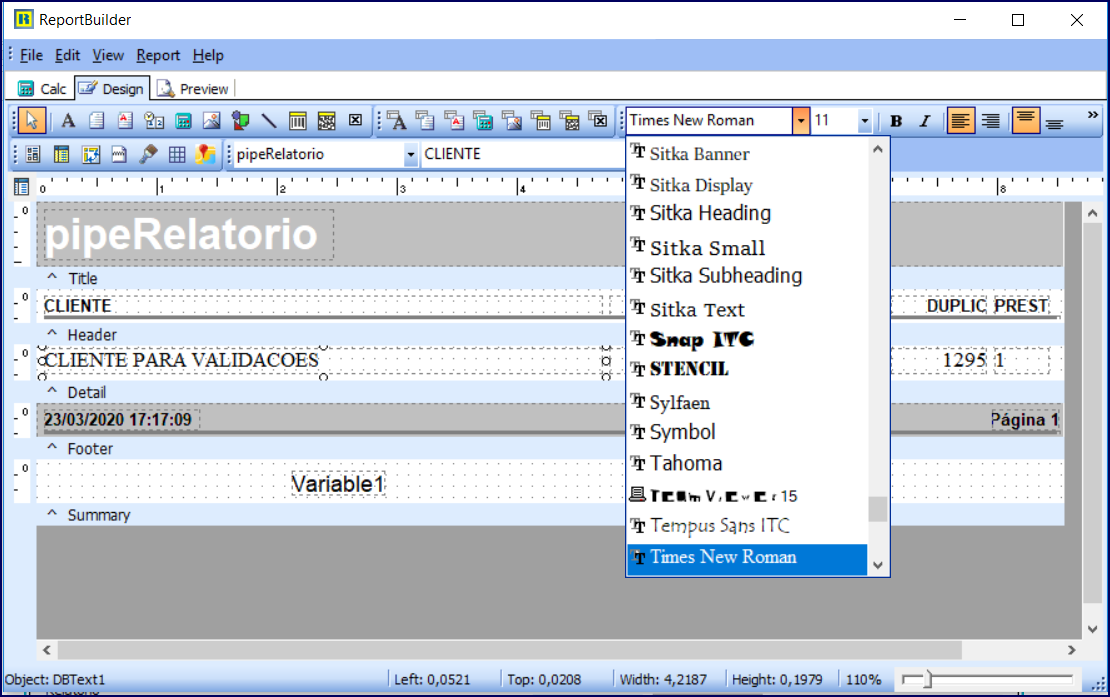Collapse the Summary band caret
The height and width of the screenshot is (697, 1110).
tap(52, 514)
